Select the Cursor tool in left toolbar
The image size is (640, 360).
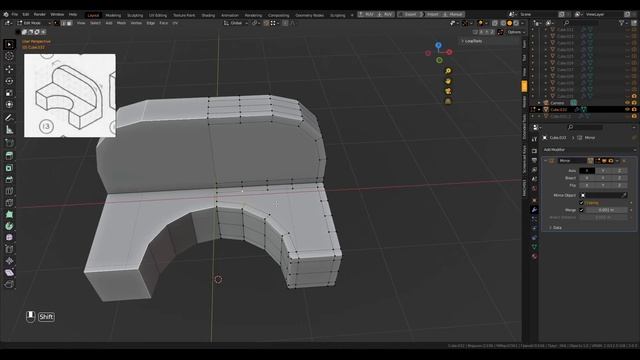pyautogui.click(x=9, y=56)
